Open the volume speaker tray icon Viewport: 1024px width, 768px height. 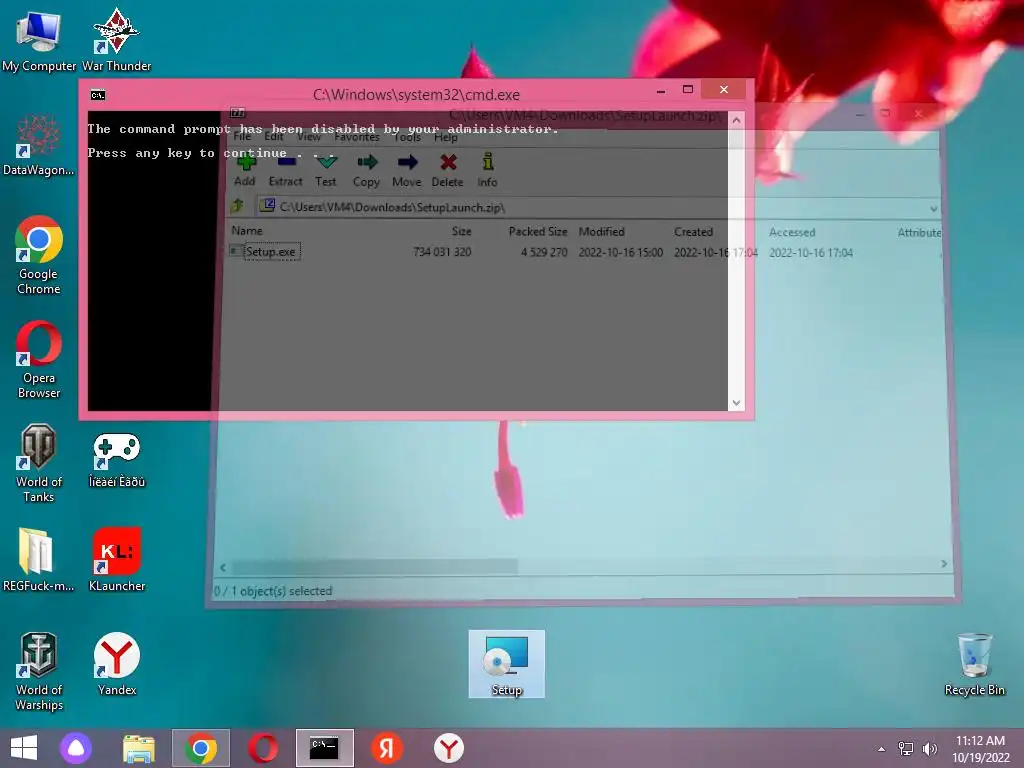point(930,749)
